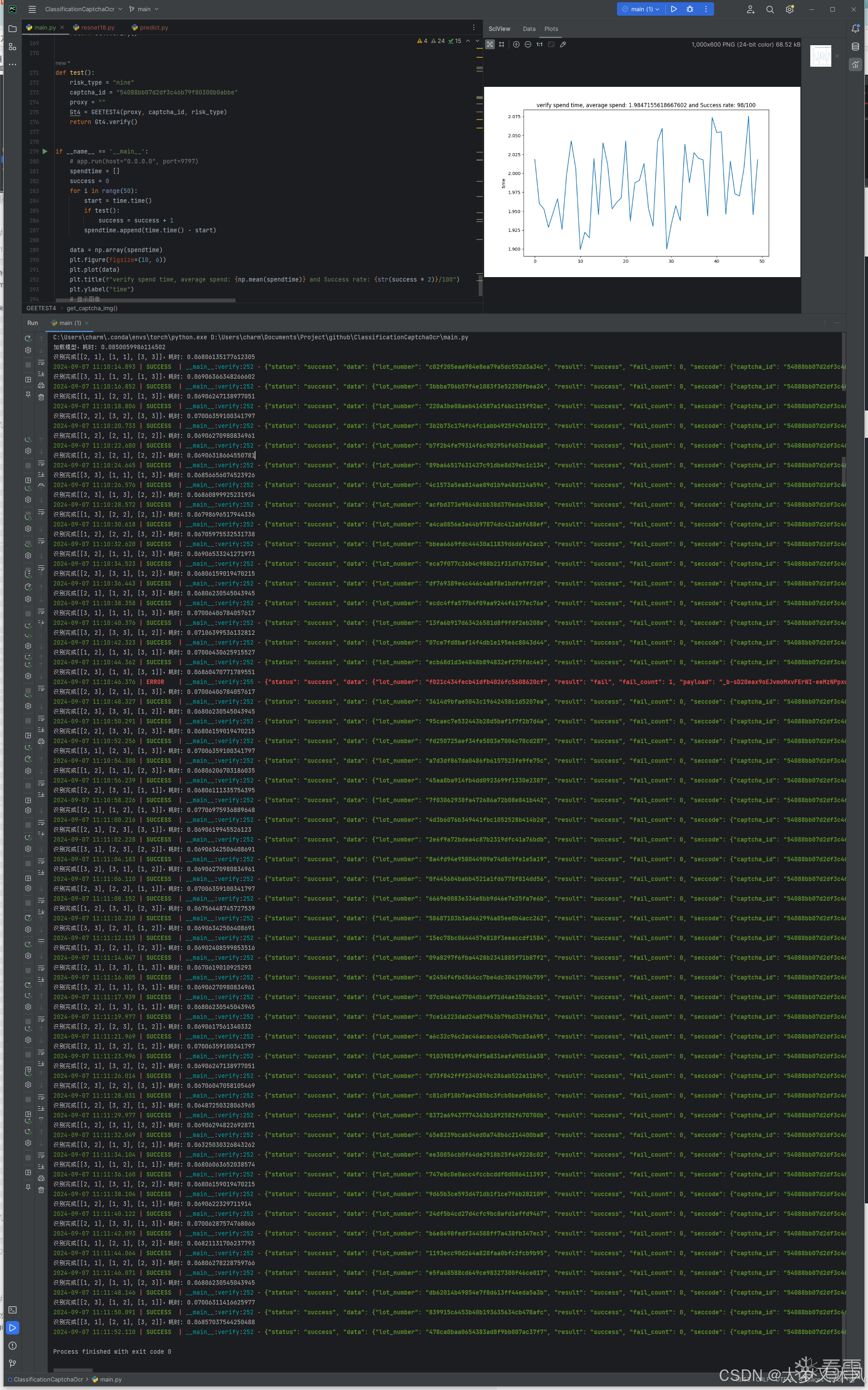Click the Debug bug icon
The image size is (868, 1390).
(690, 9)
